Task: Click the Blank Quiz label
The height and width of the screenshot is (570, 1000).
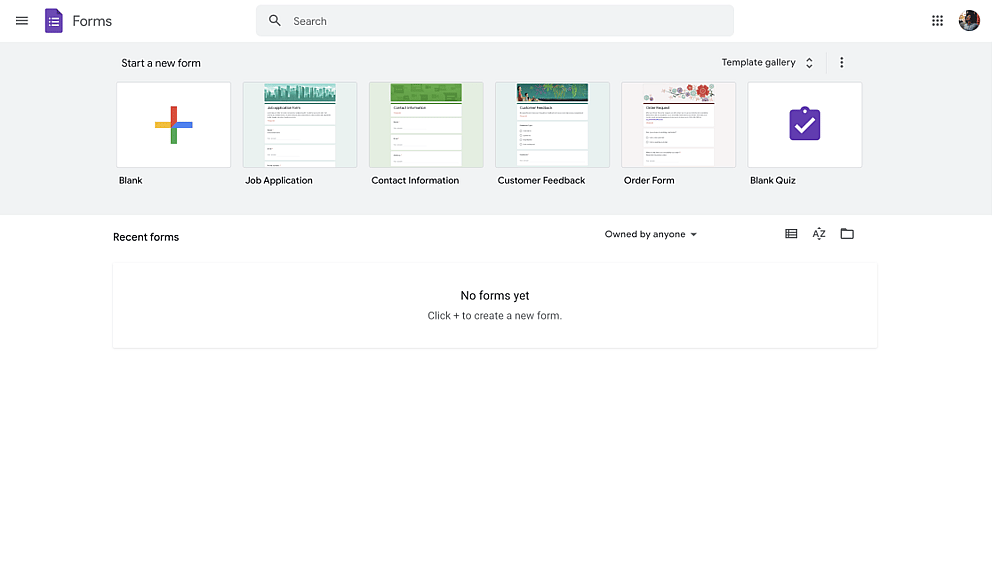Action: 773,180
